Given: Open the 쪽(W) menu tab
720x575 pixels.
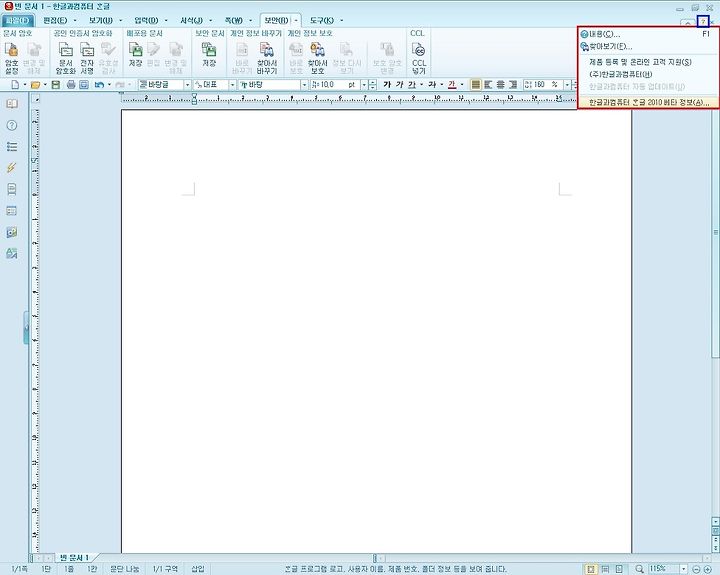Looking at the screenshot, I should (x=234, y=21).
